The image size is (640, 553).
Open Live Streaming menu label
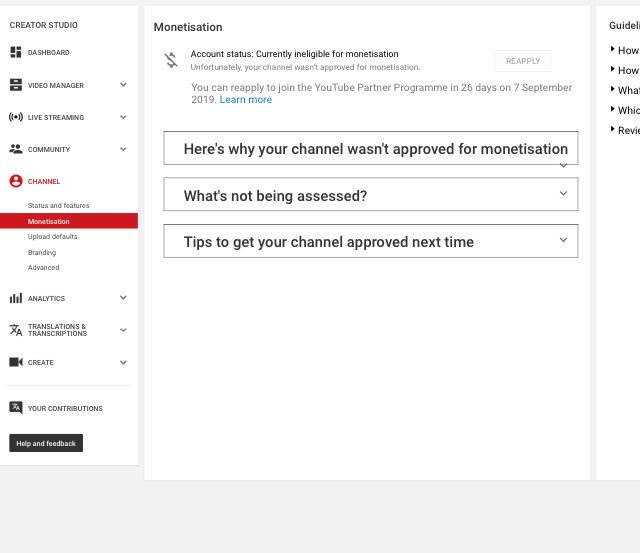(x=56, y=118)
